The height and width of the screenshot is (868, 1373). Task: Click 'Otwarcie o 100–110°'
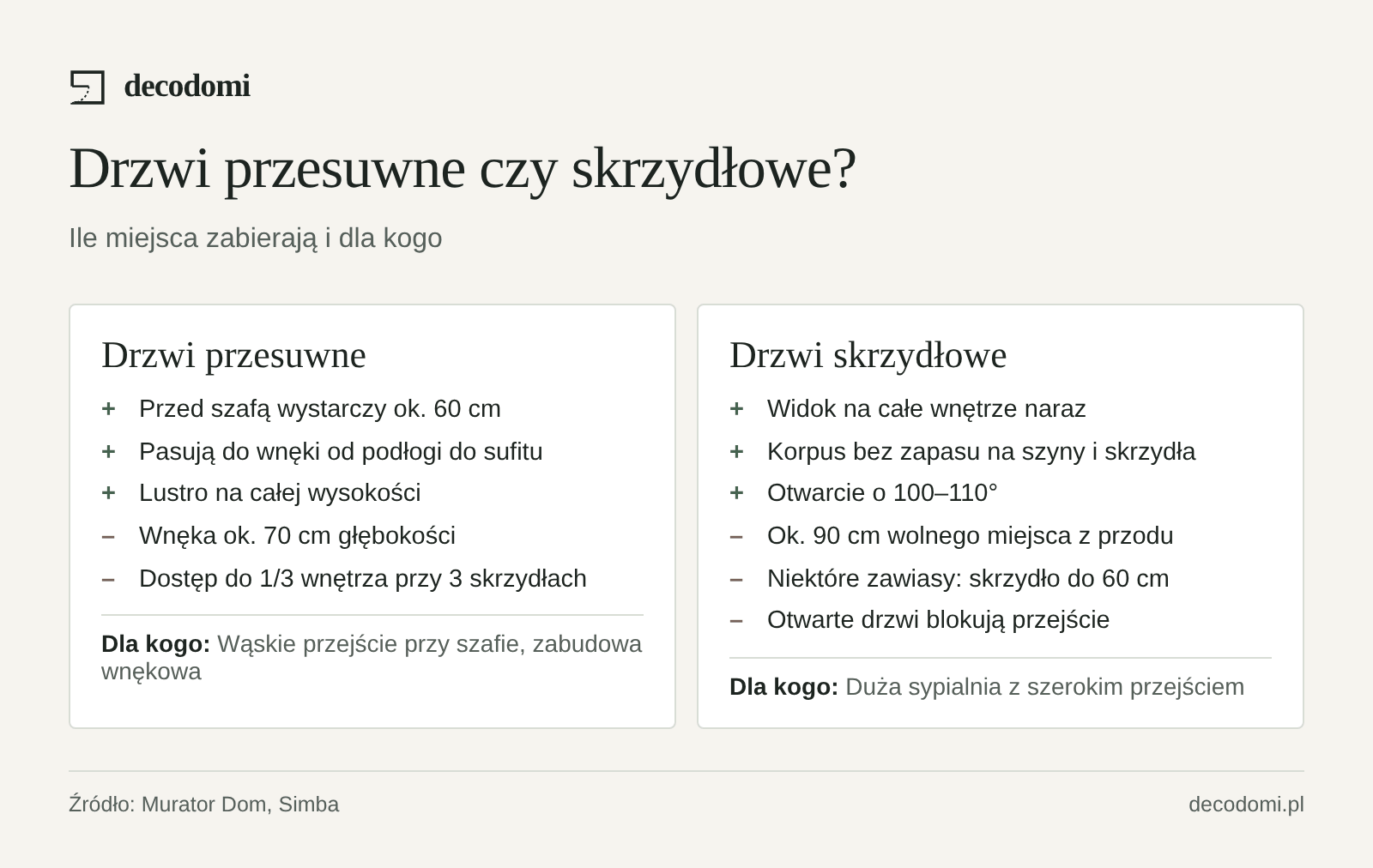(882, 492)
